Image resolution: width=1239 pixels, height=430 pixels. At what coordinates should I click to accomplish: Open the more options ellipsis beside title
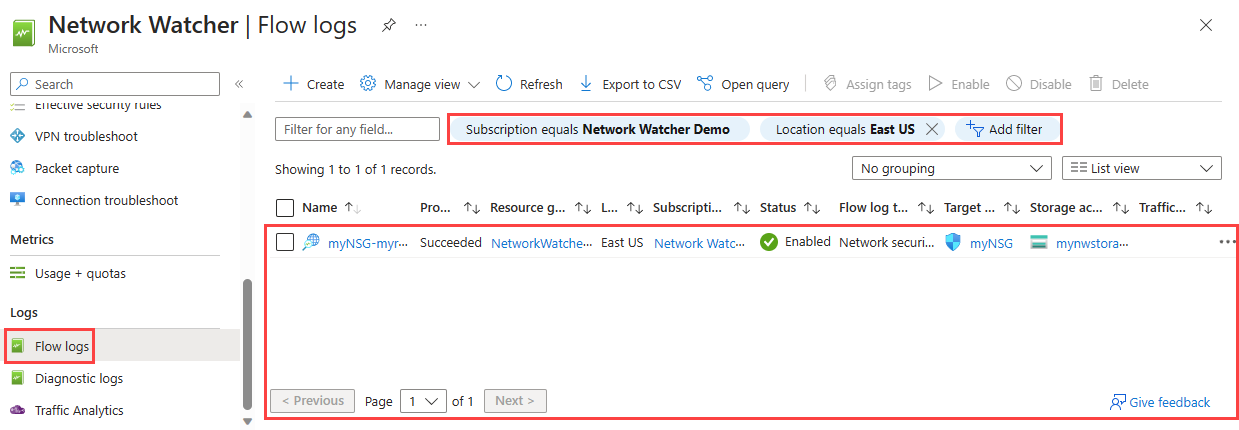(421, 25)
